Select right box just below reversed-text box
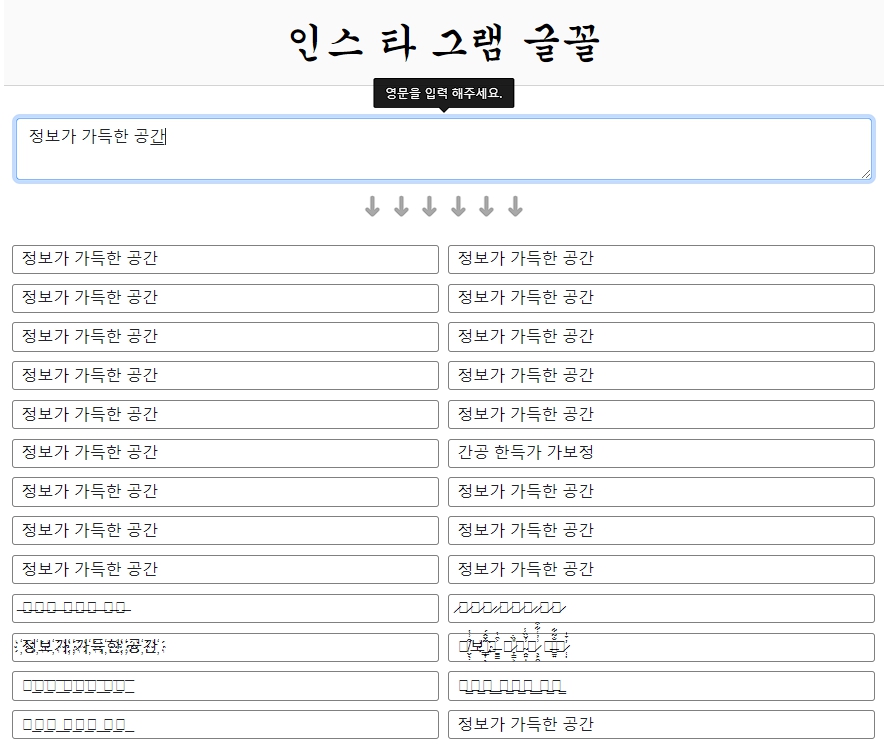The width and height of the screenshot is (890, 754). pyautogui.click(x=661, y=492)
